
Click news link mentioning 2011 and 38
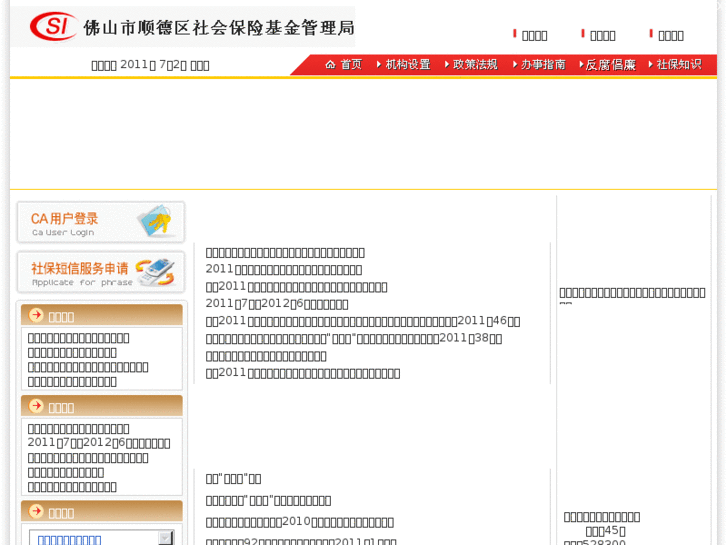(354, 338)
